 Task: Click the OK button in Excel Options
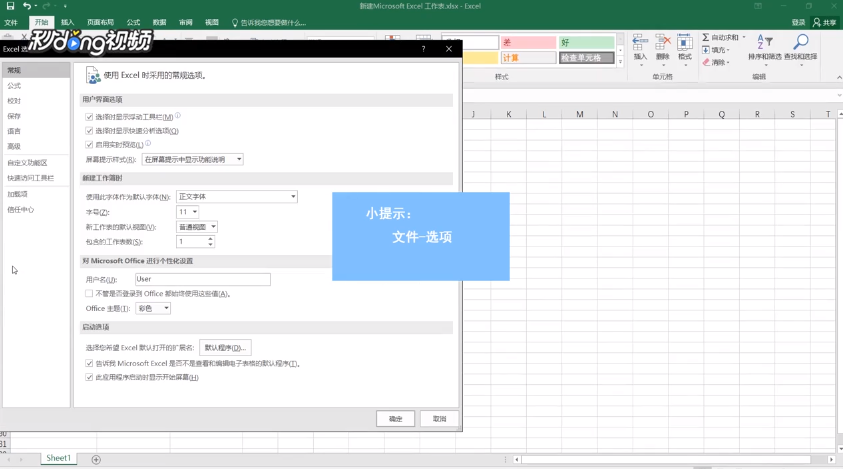click(x=396, y=418)
